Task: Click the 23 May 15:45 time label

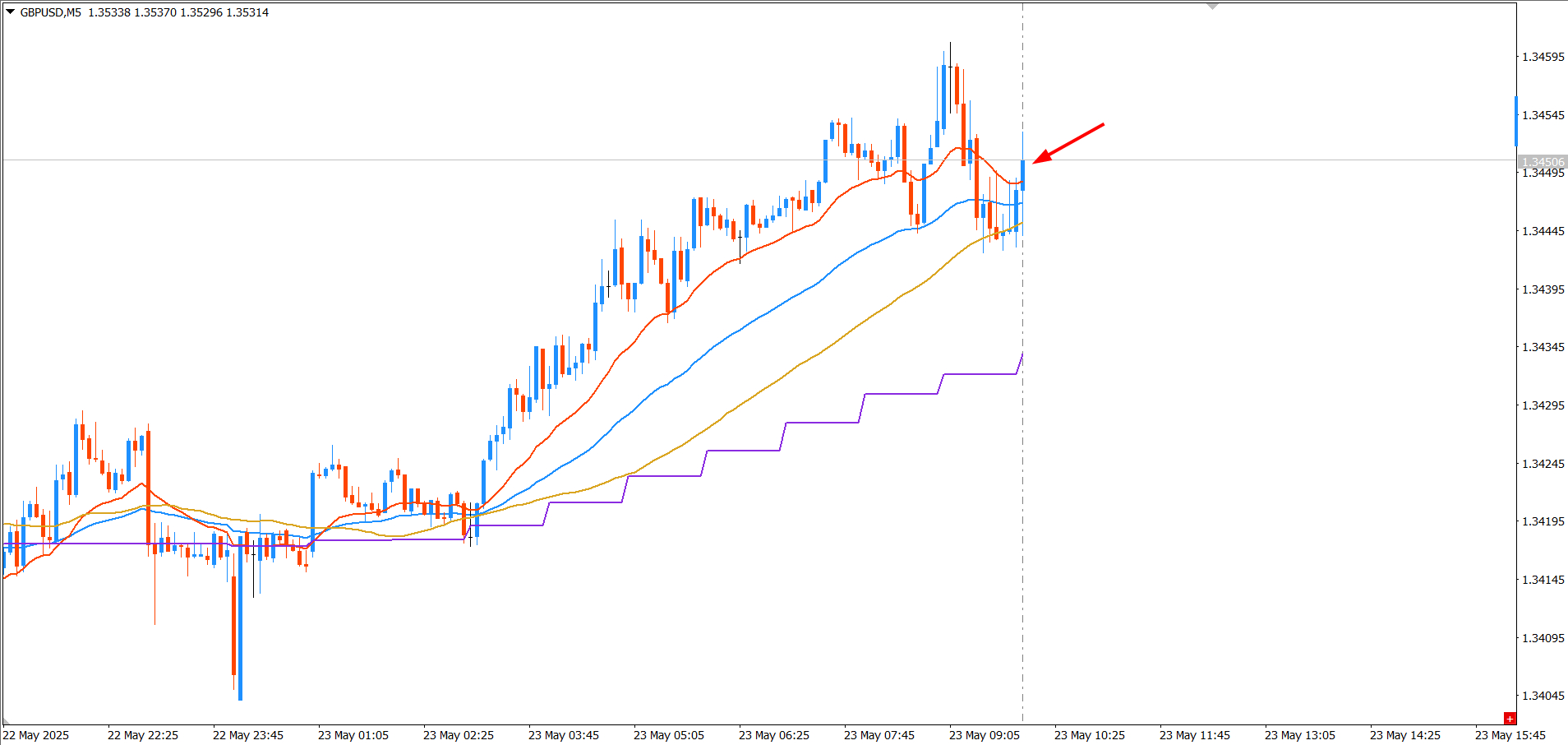Action: click(1510, 735)
